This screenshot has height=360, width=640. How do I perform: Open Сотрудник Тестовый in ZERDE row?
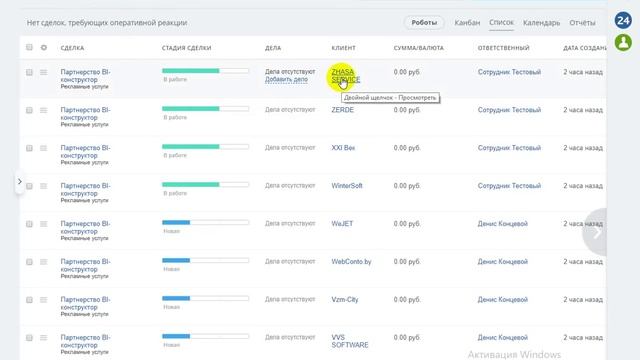click(x=509, y=110)
